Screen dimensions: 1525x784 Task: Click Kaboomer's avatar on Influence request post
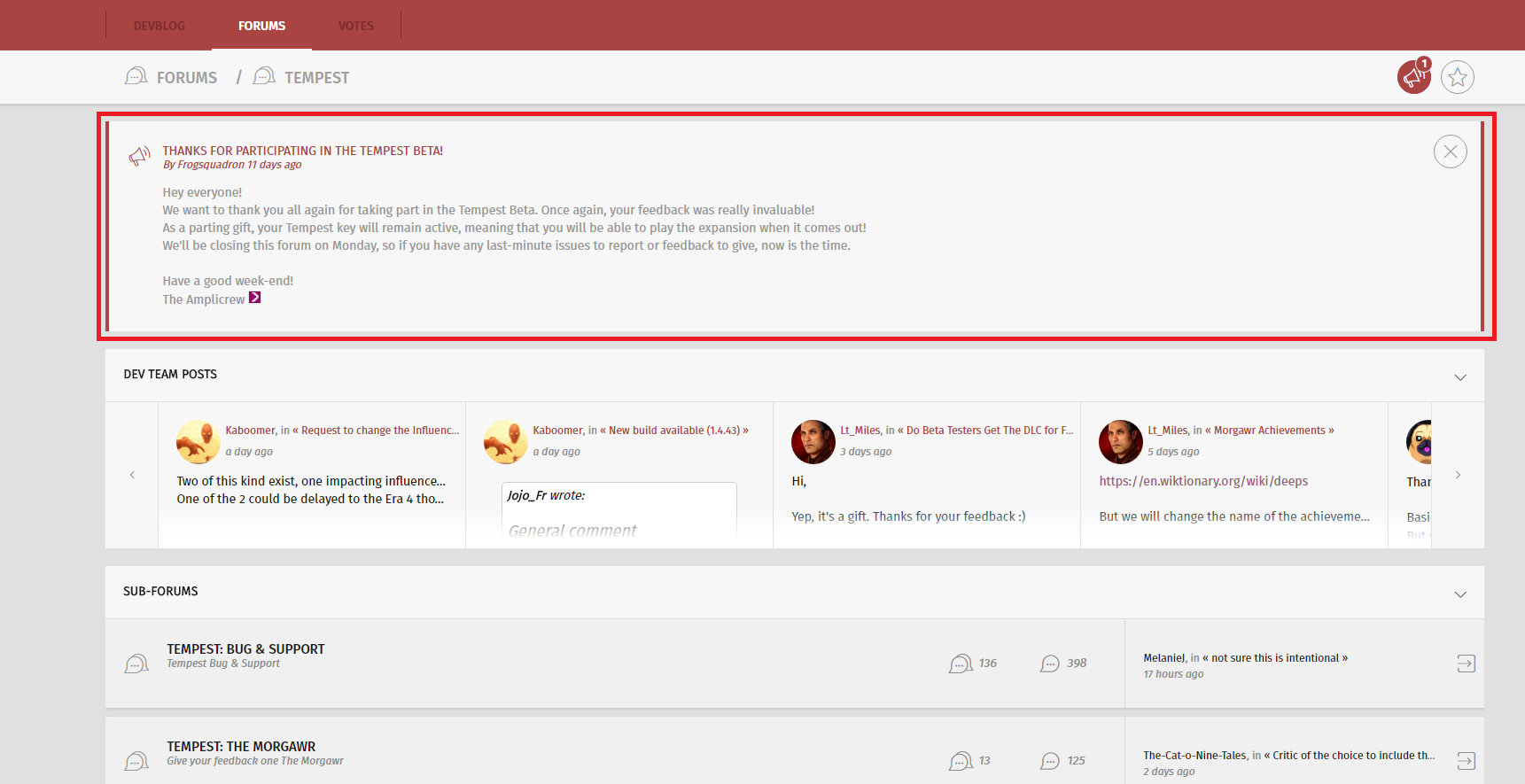[198, 442]
